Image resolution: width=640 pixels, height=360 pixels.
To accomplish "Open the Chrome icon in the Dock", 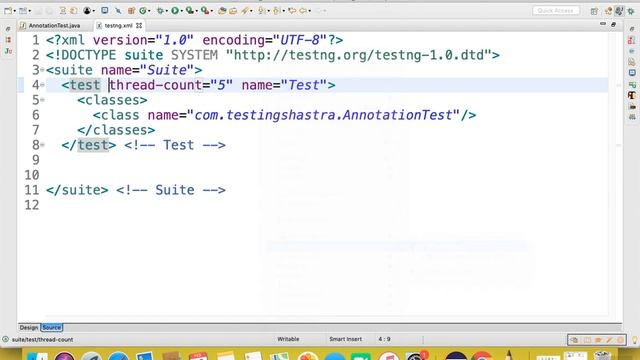I will [x=482, y=356].
